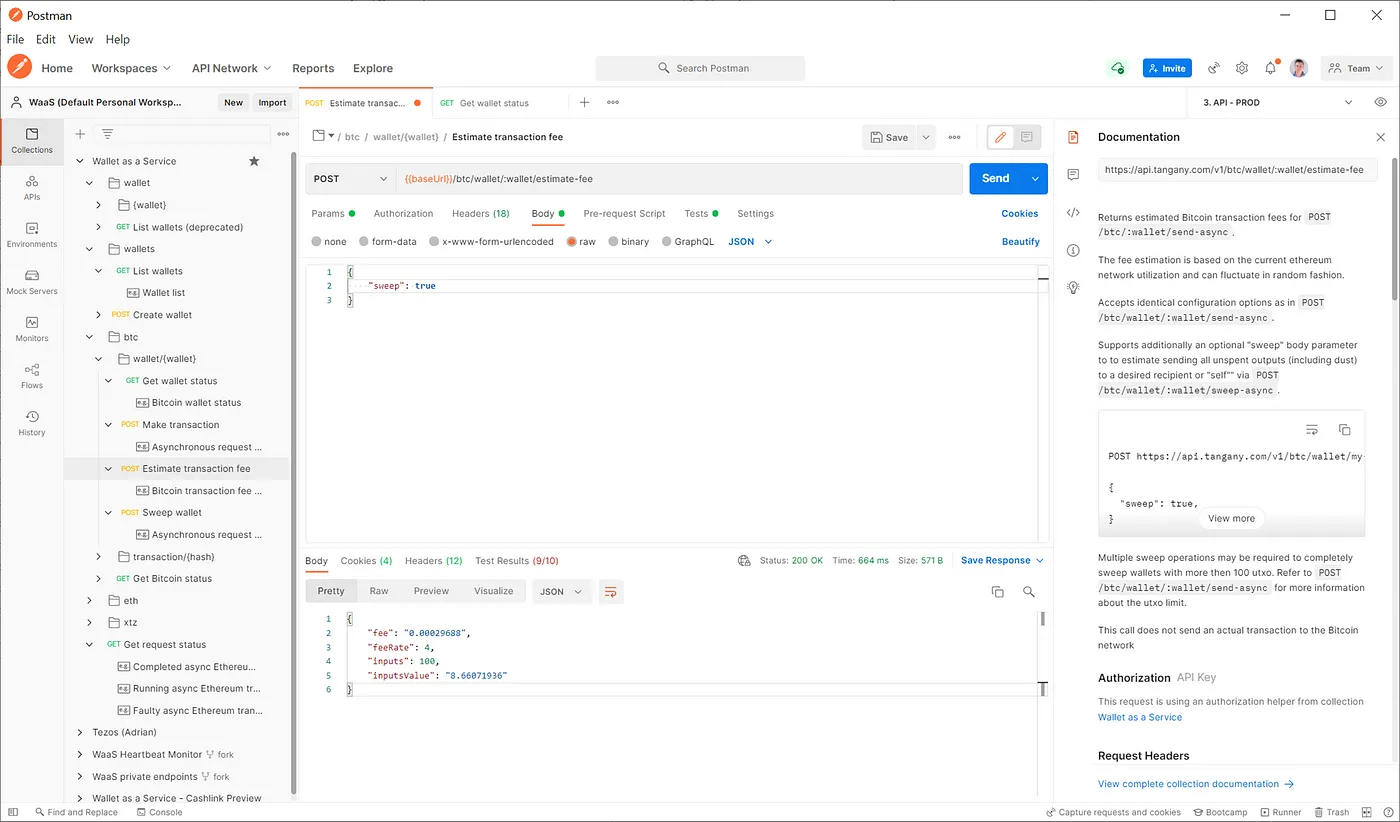Select the raw body type radio
The height and width of the screenshot is (822, 1400).
tap(572, 241)
